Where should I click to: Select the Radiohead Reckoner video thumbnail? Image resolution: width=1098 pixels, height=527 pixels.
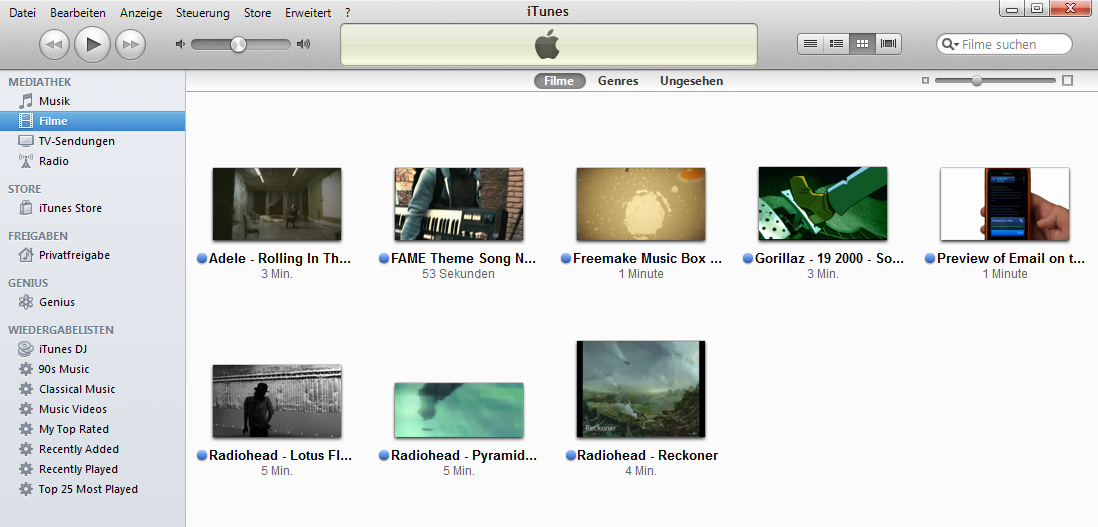click(641, 389)
